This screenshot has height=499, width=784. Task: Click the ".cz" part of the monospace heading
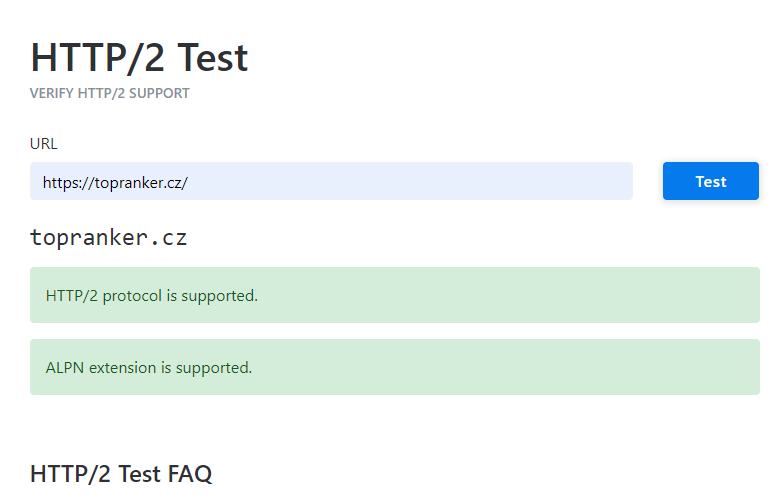pos(168,238)
